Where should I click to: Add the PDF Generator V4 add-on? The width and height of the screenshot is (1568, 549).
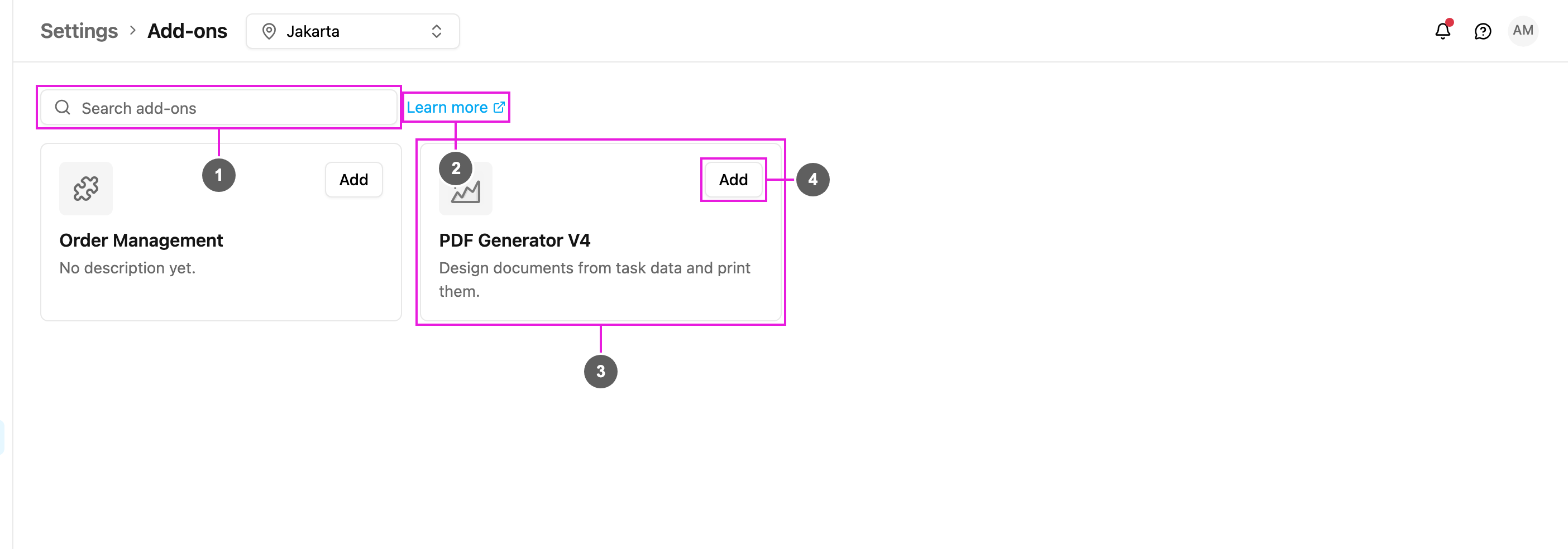click(733, 179)
